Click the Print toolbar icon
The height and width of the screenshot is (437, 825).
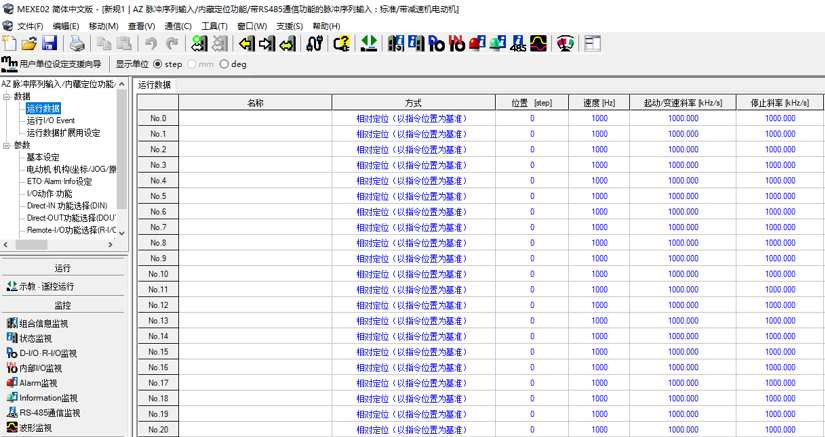[77, 44]
